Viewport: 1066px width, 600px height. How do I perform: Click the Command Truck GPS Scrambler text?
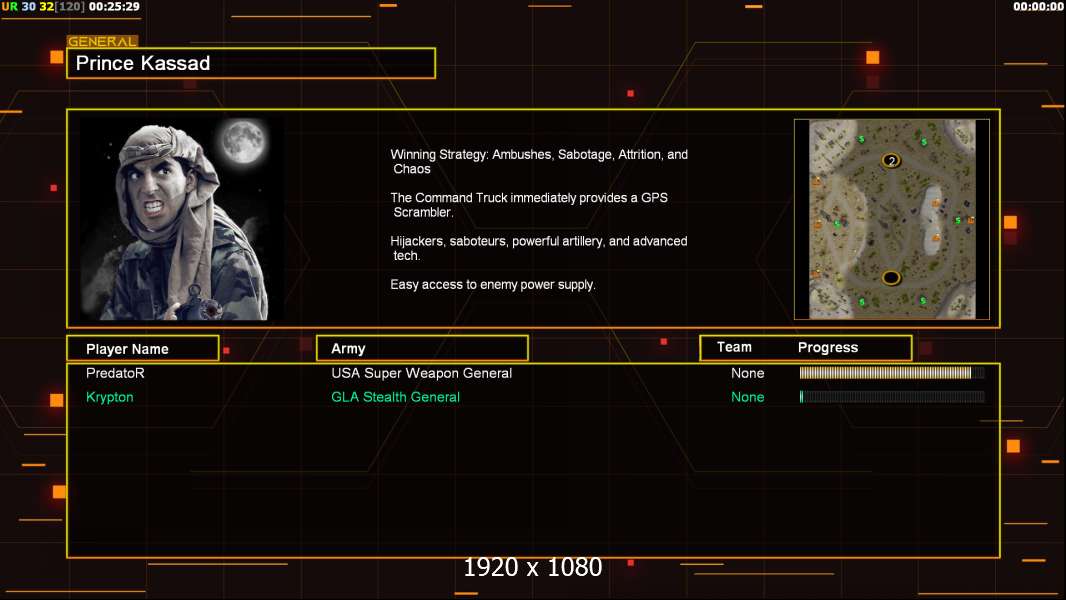529,205
